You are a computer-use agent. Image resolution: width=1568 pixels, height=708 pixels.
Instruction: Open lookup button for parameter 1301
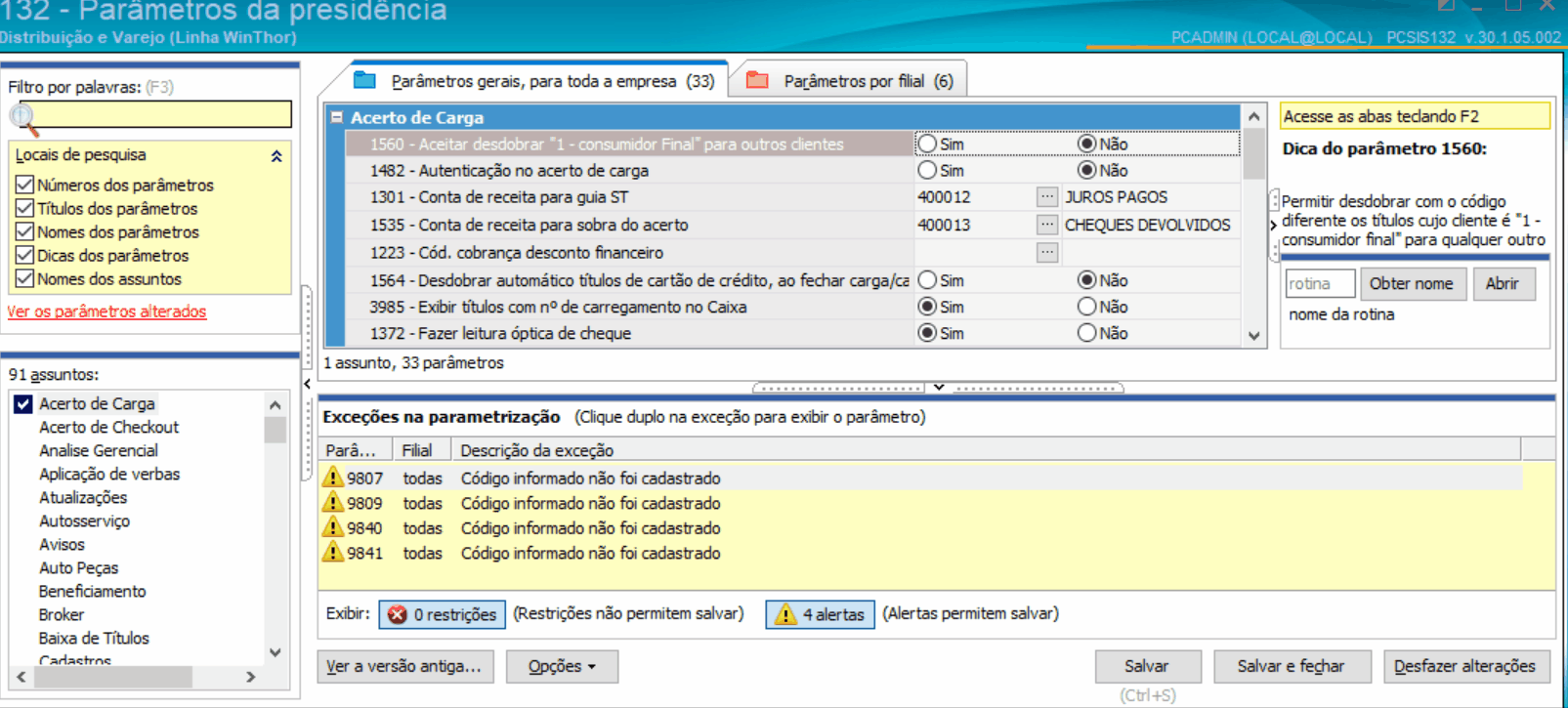(x=1047, y=196)
